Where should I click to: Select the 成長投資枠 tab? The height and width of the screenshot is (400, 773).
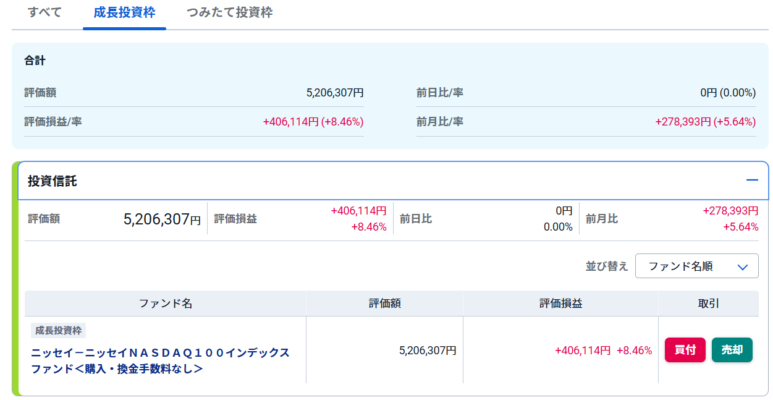[x=124, y=13]
